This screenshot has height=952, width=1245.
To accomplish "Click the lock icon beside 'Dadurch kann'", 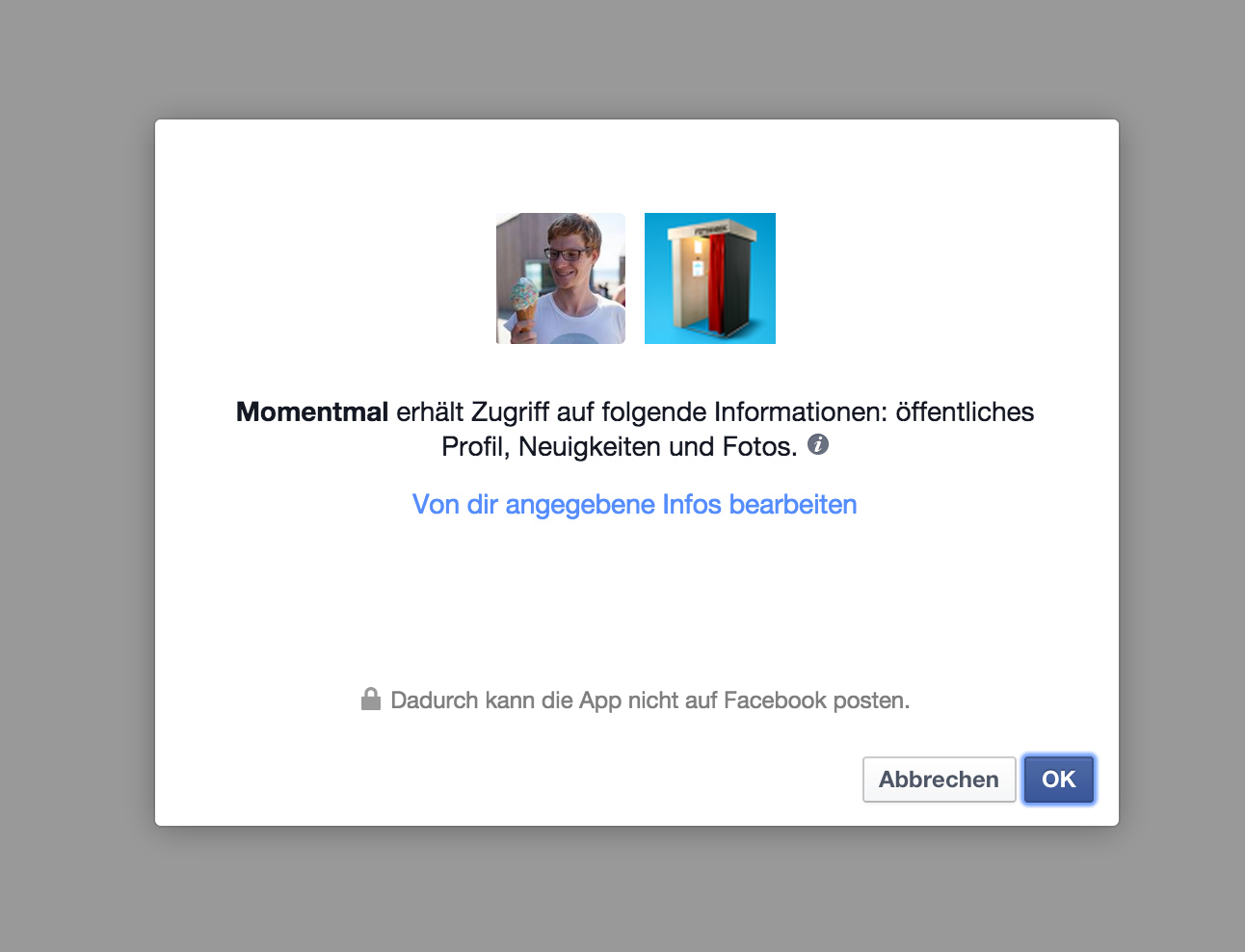I will pos(371,699).
